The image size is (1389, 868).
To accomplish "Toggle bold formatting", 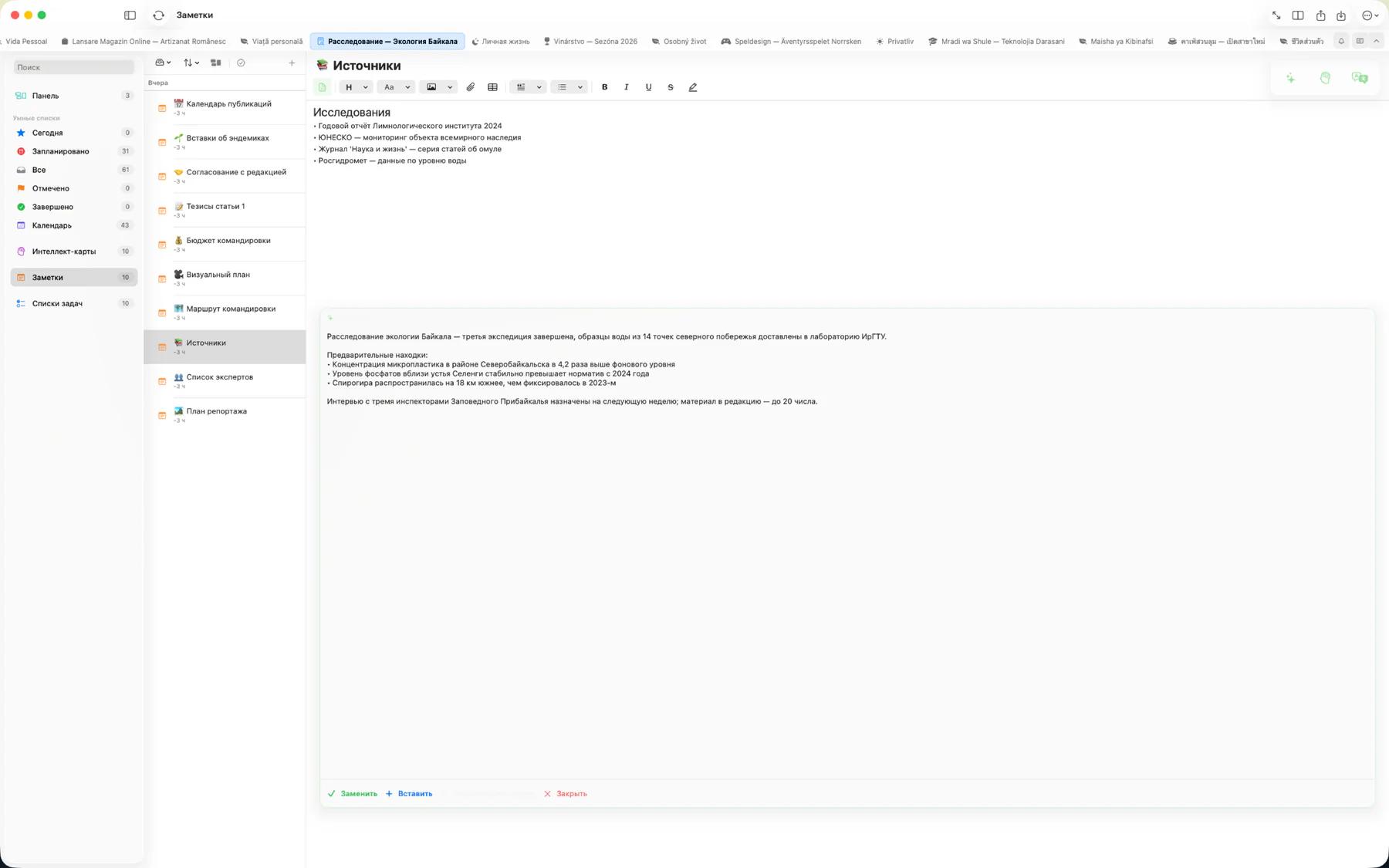I will tap(604, 87).
